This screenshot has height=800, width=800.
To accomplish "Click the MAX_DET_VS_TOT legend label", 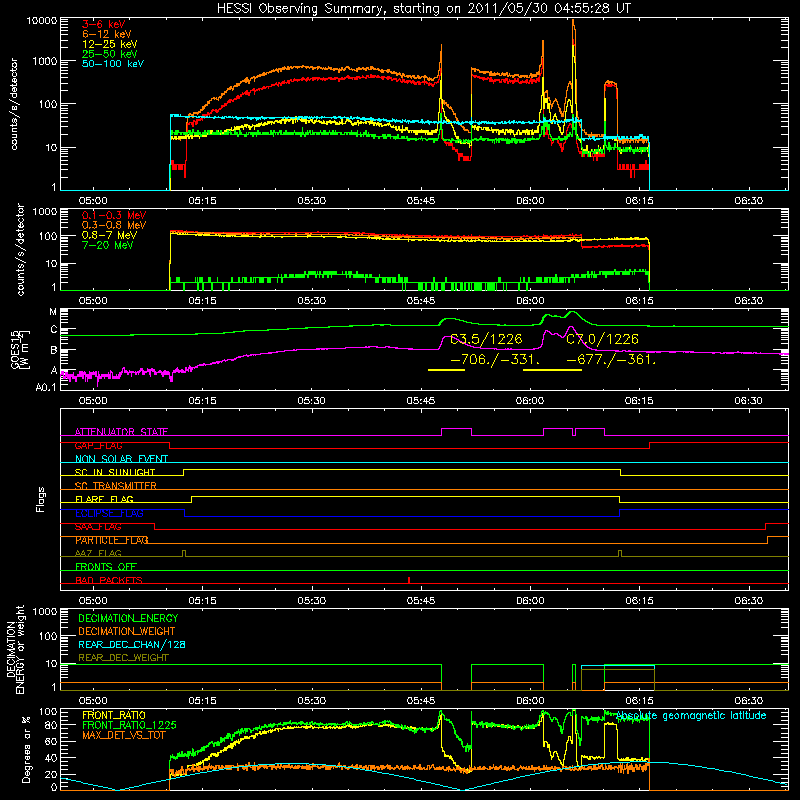I will point(124,735).
